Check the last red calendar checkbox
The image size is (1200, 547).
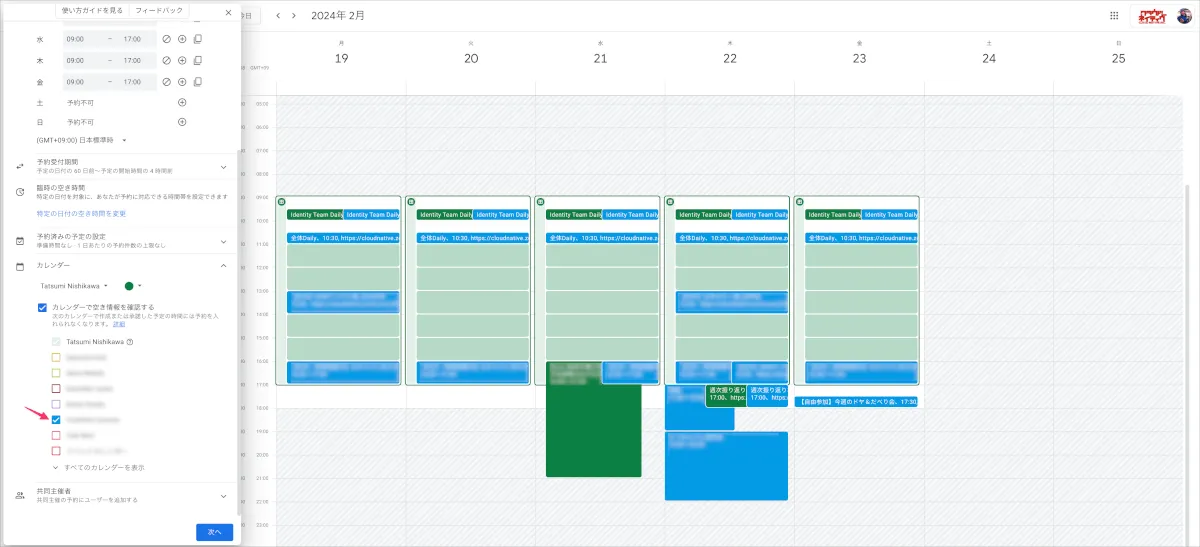(56, 451)
